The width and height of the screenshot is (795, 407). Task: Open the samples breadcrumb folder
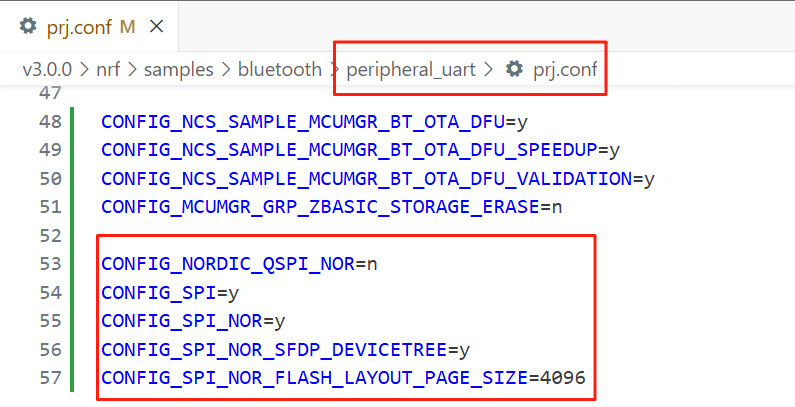point(178,69)
